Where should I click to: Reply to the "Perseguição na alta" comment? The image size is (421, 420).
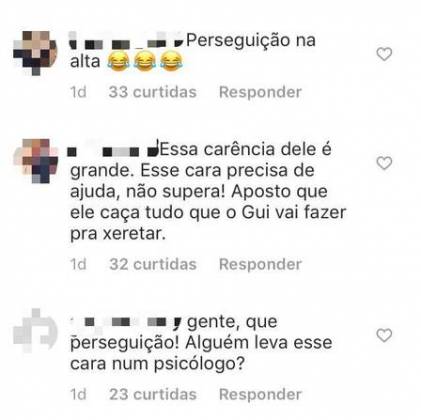point(260,92)
